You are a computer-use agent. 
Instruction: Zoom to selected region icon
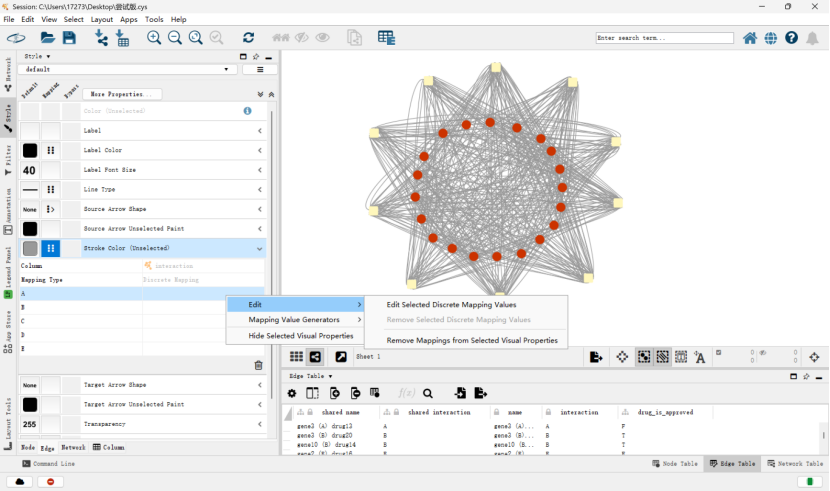click(x=216, y=38)
